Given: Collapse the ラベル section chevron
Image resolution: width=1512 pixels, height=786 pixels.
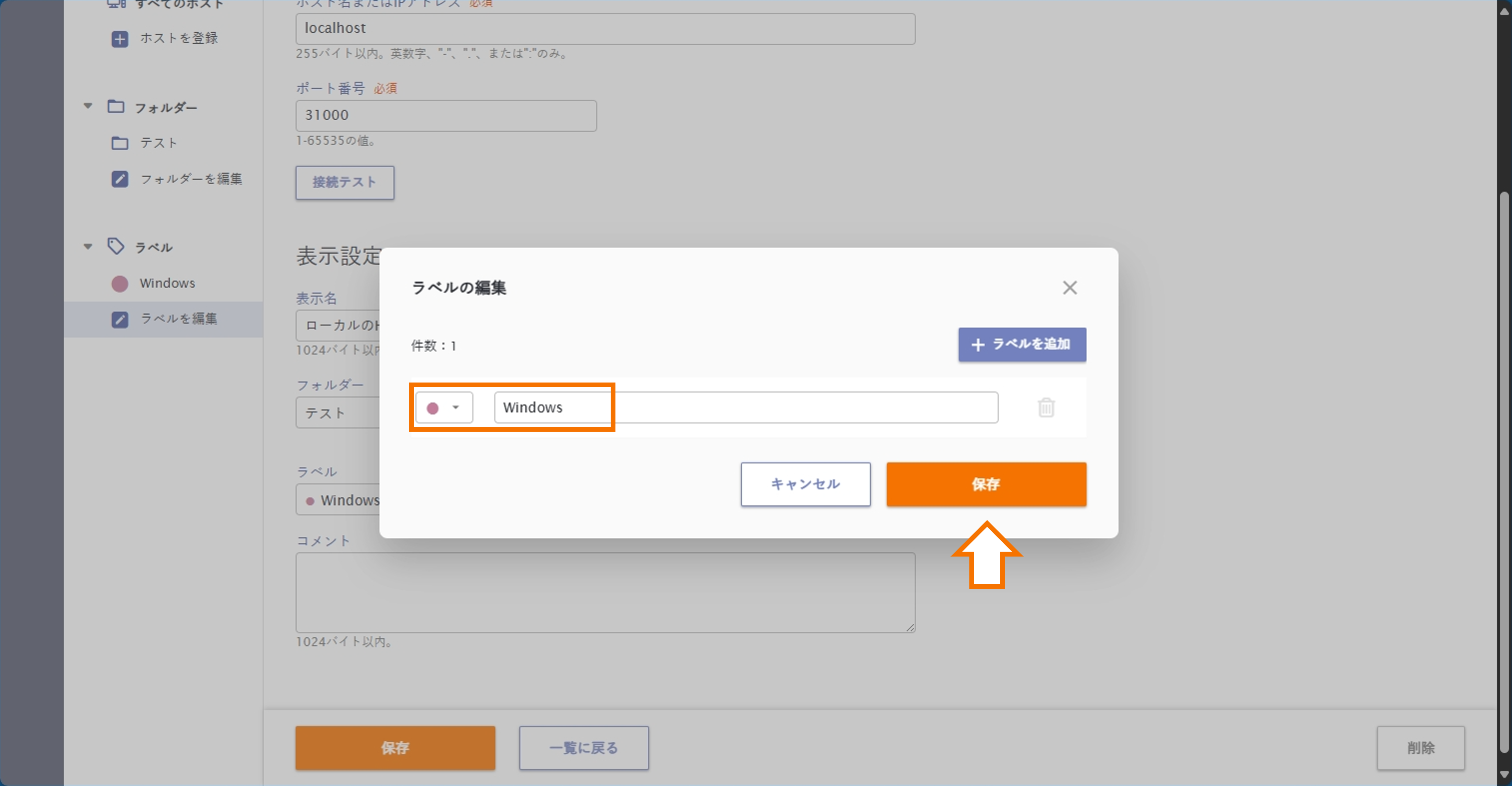Looking at the screenshot, I should [88, 246].
